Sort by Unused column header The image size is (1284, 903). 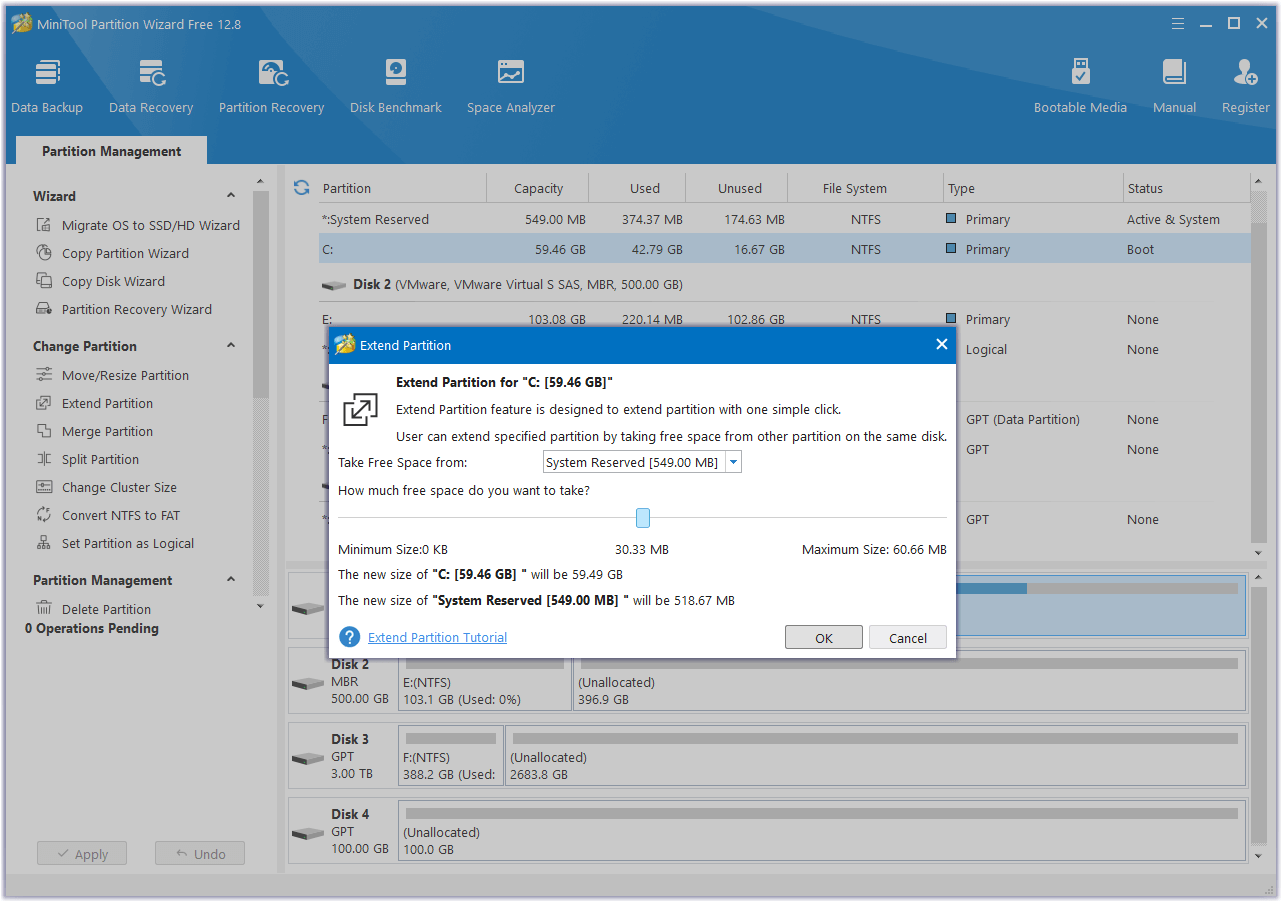[737, 188]
